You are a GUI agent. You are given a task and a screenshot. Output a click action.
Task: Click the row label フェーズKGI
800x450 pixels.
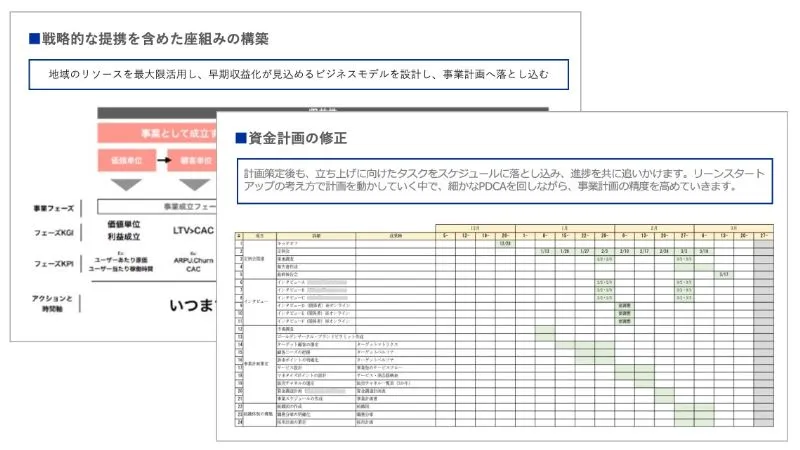[x=54, y=233]
